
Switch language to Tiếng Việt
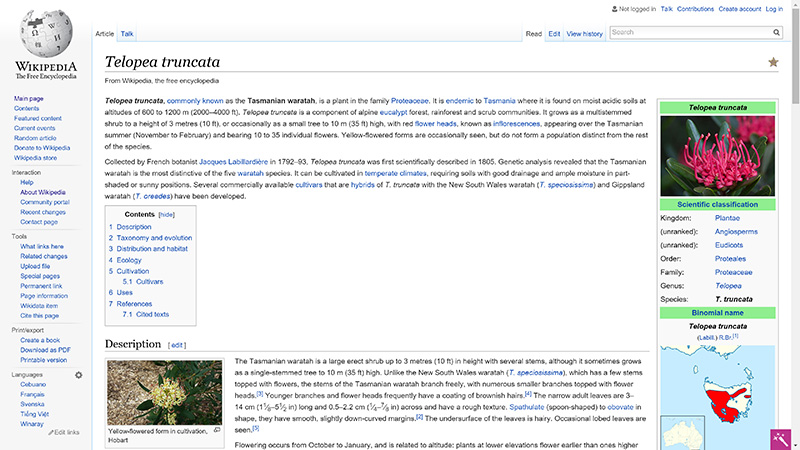tap(35, 414)
